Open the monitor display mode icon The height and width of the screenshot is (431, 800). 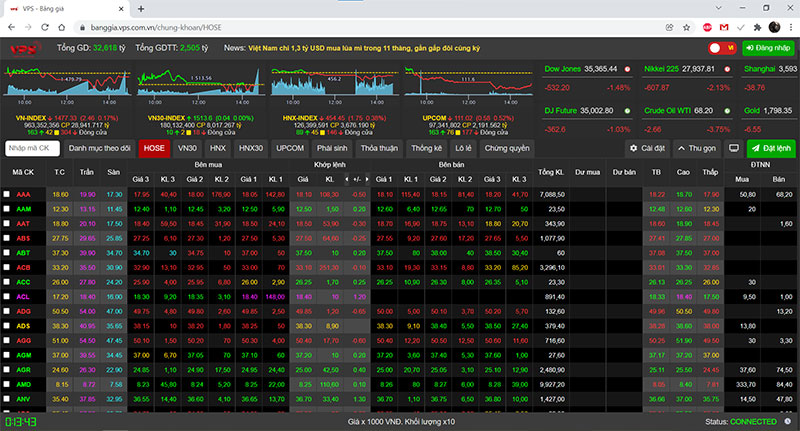coord(733,148)
